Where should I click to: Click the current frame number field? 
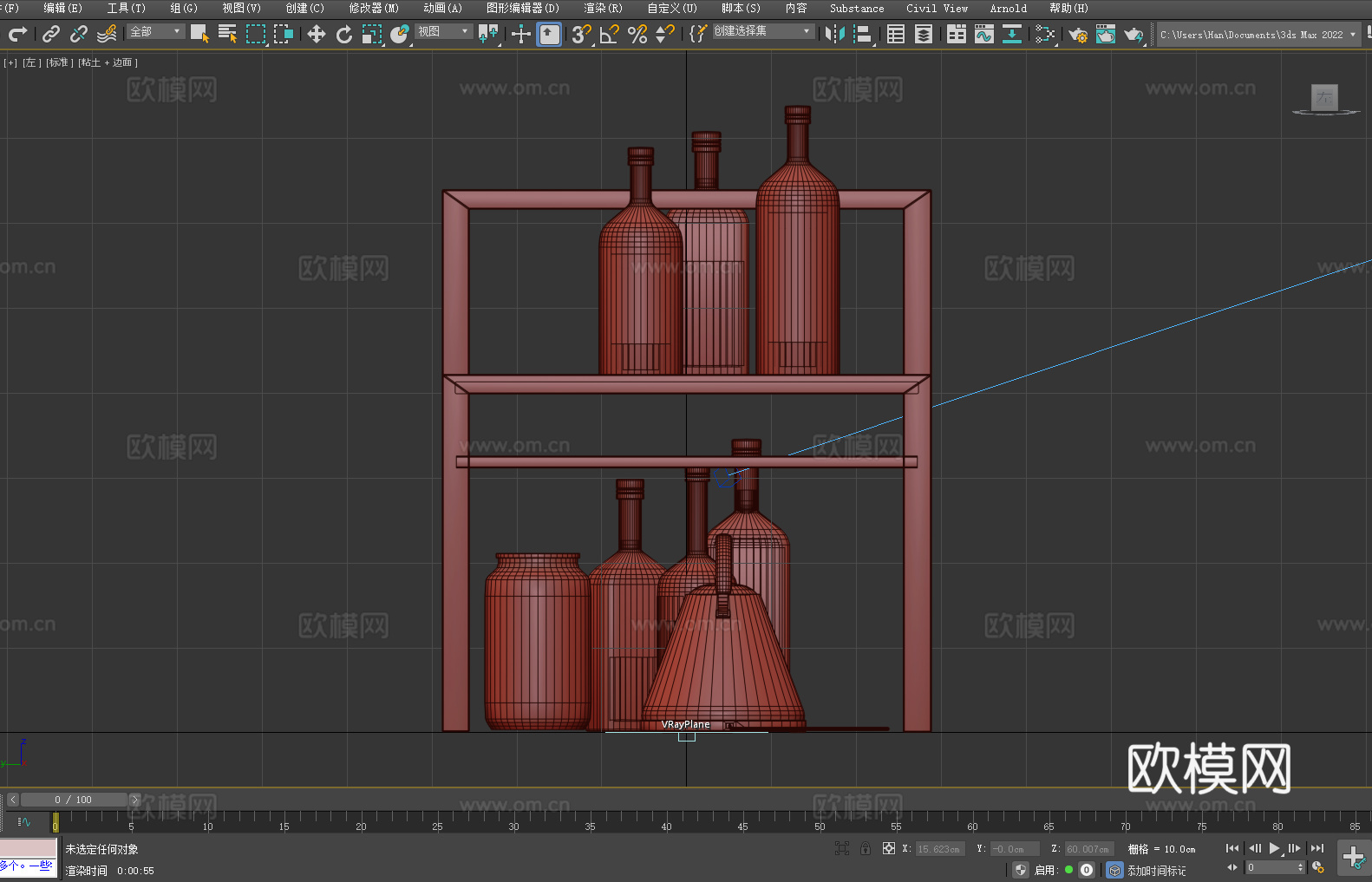tap(1275, 867)
